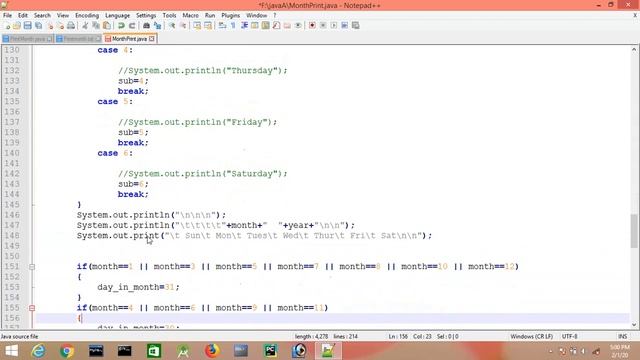The width and height of the screenshot is (640, 360).
Task: Click the vertical scrollbar up arrow
Action: pos(634,50)
